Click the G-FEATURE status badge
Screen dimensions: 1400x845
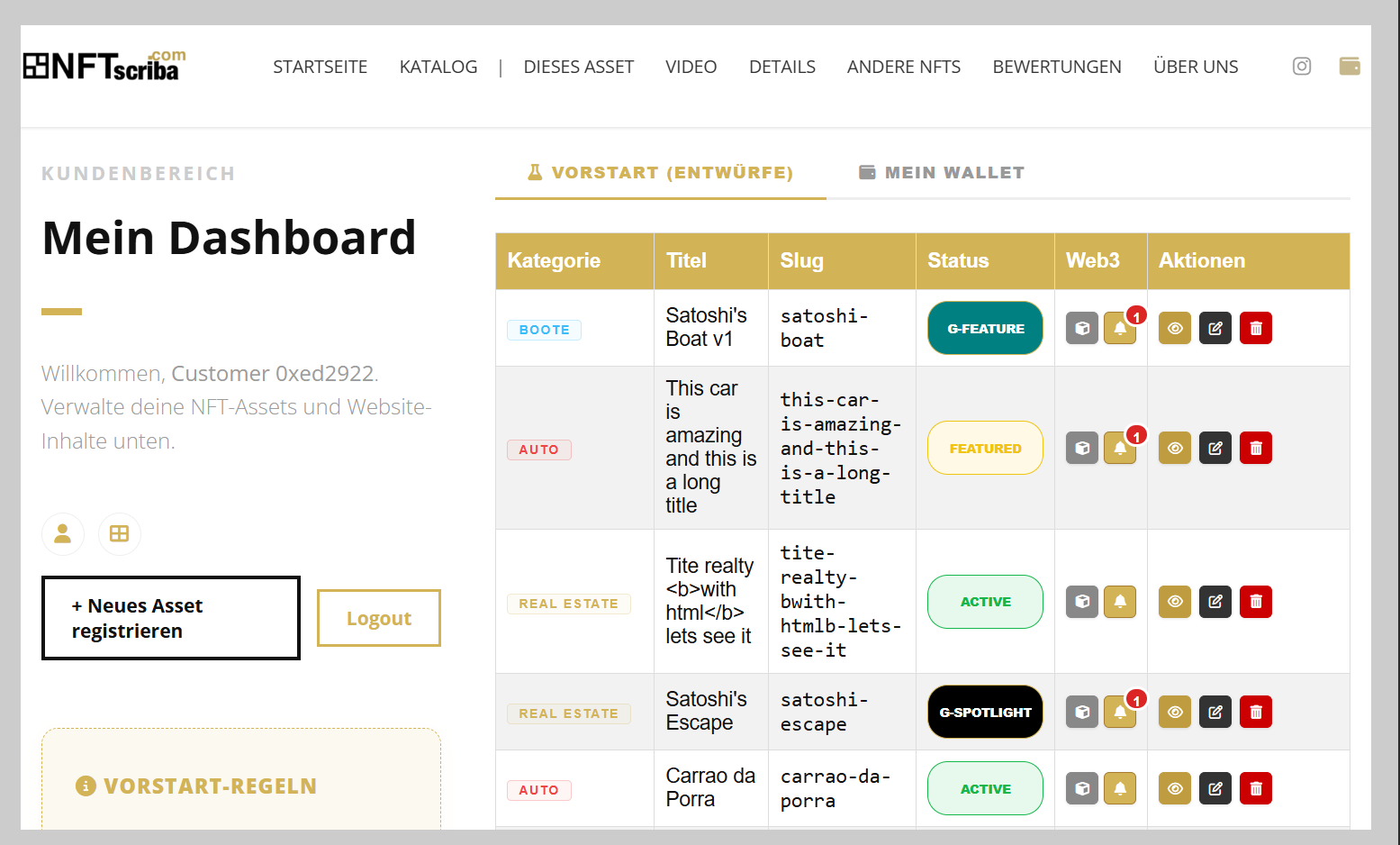[x=985, y=328]
